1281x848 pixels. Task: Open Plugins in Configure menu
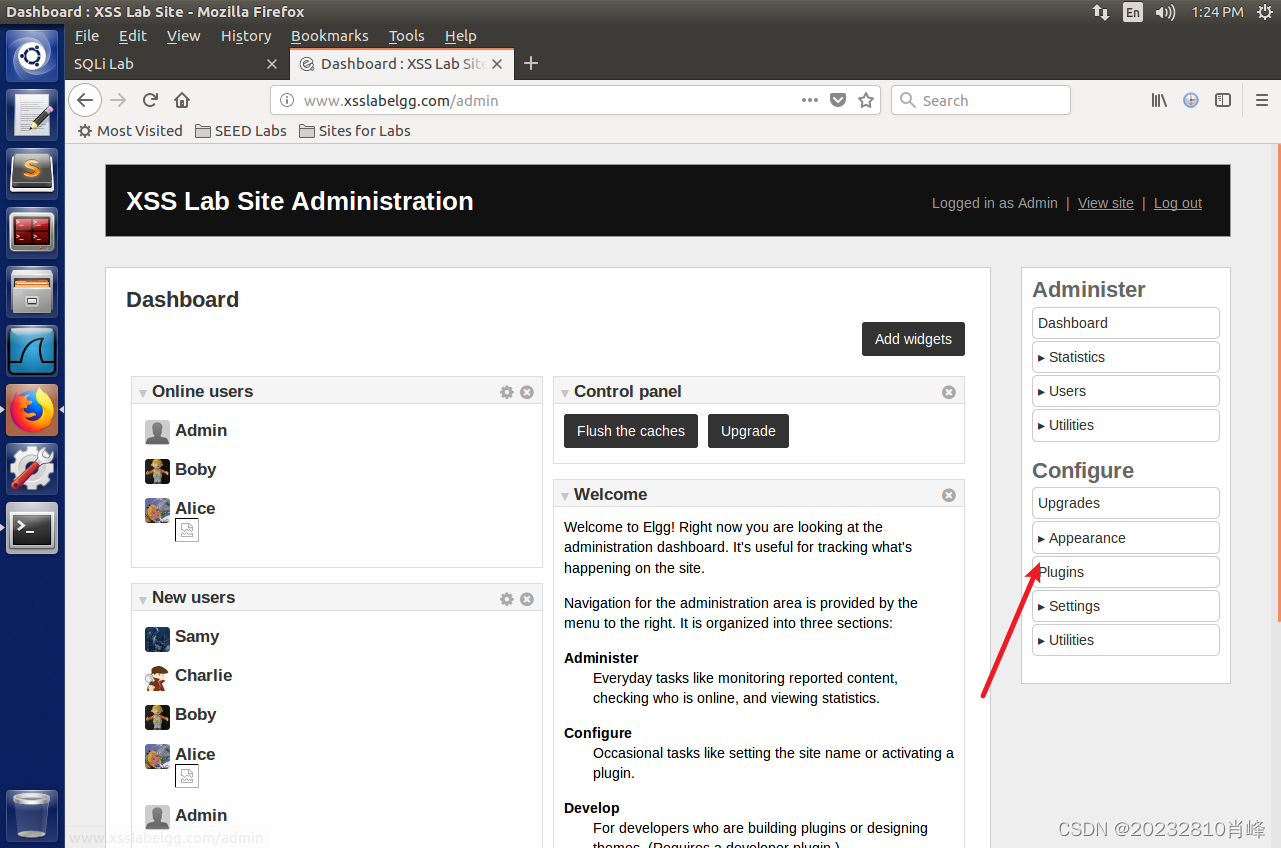pyautogui.click(x=1125, y=572)
